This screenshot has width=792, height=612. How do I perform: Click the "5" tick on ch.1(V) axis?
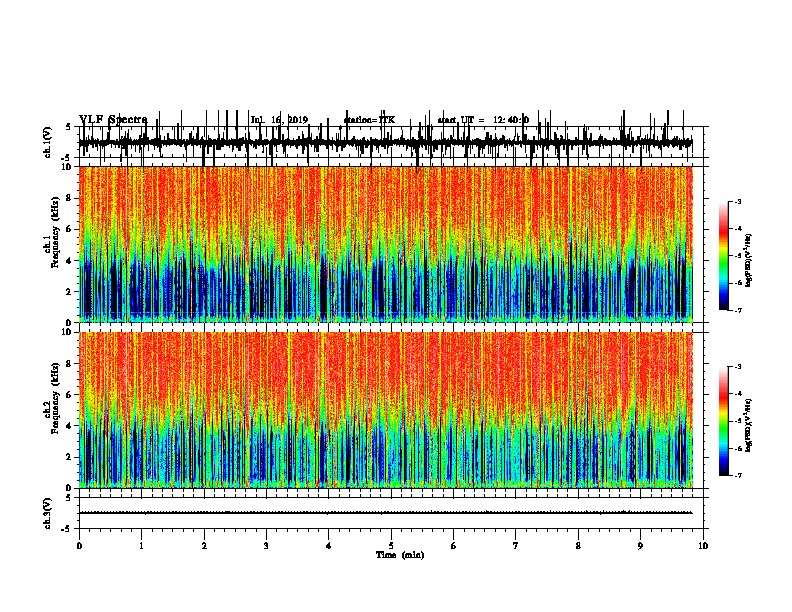pyautogui.click(x=68, y=127)
